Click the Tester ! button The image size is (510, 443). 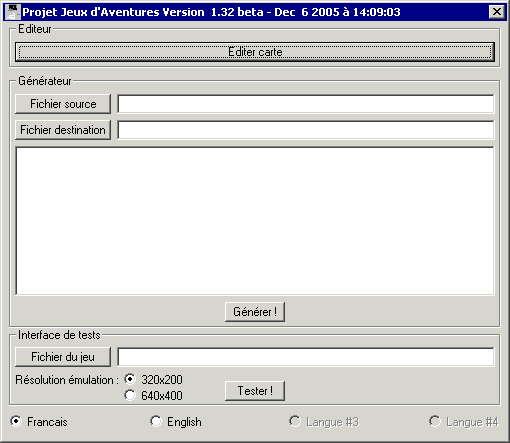pos(255,391)
